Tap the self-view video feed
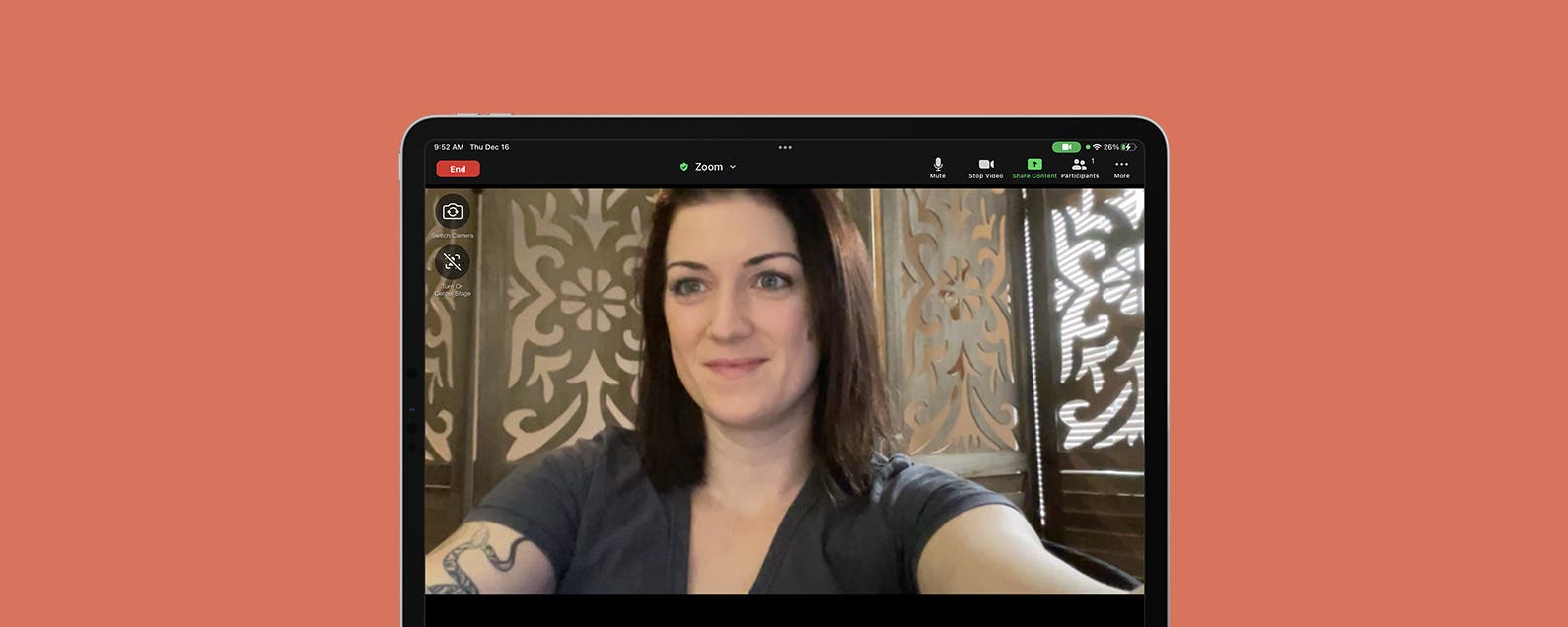Screen dimensions: 1568x627 [x=785, y=391]
